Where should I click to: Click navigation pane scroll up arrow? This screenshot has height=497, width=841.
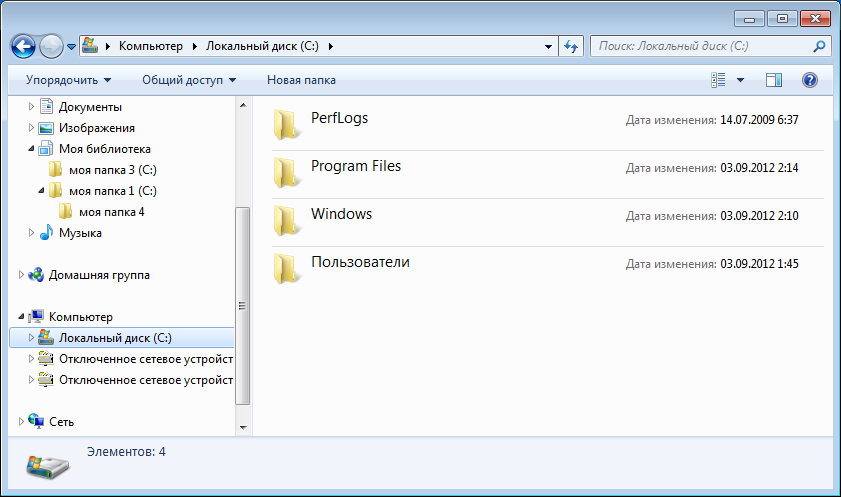pos(243,105)
